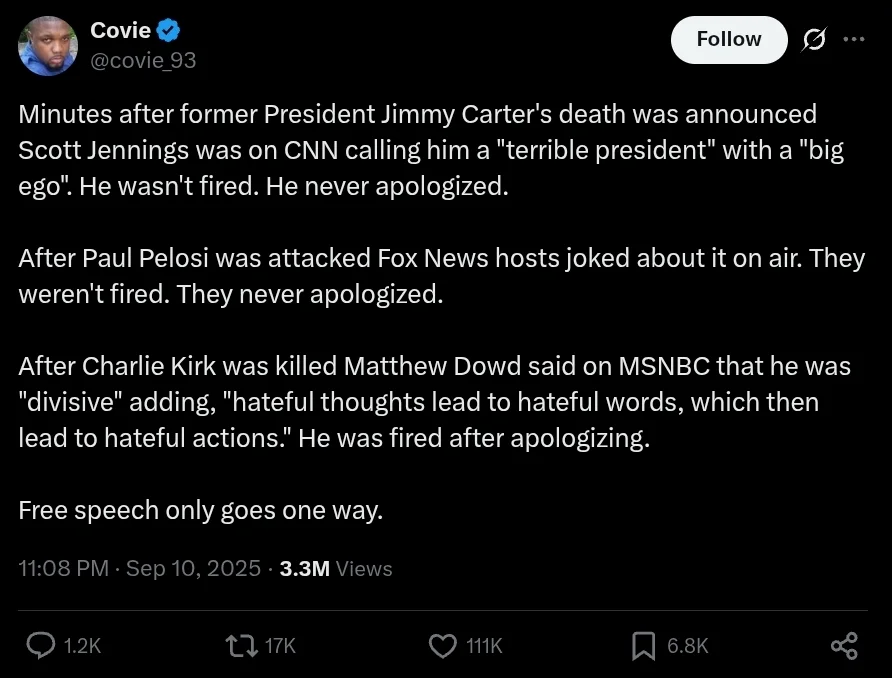Click the reply speech bubble icon
892x678 pixels.
(40, 646)
